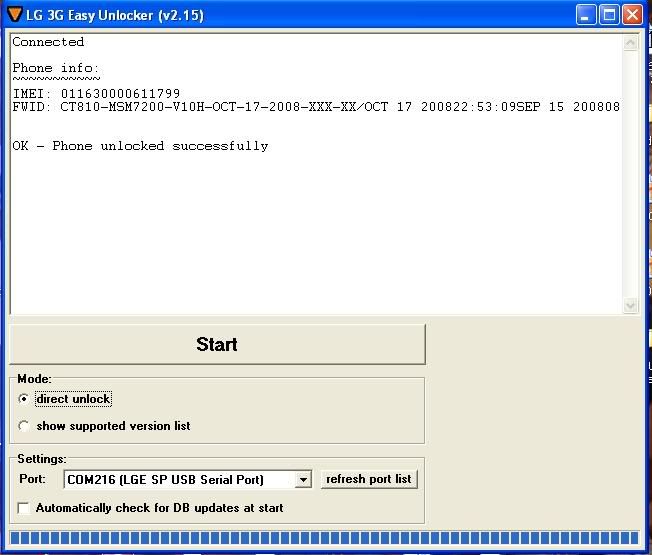Click the FWID CT810-MSM7200 line in log
652x555 pixels.
pos(316,107)
